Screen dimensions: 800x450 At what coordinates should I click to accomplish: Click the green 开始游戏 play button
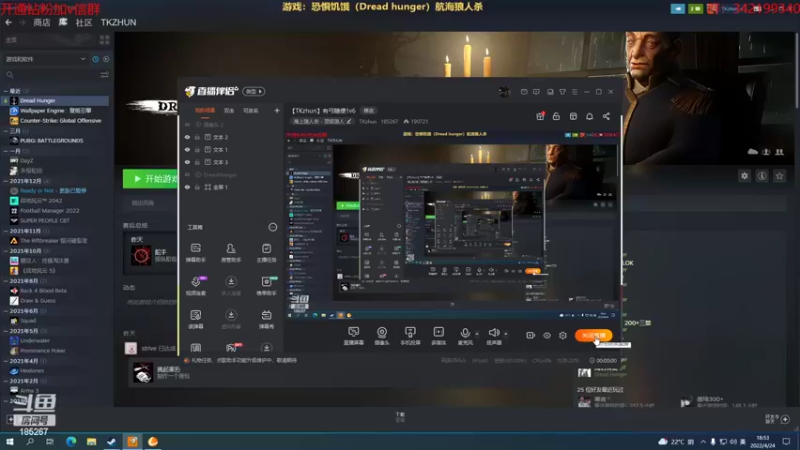150,179
